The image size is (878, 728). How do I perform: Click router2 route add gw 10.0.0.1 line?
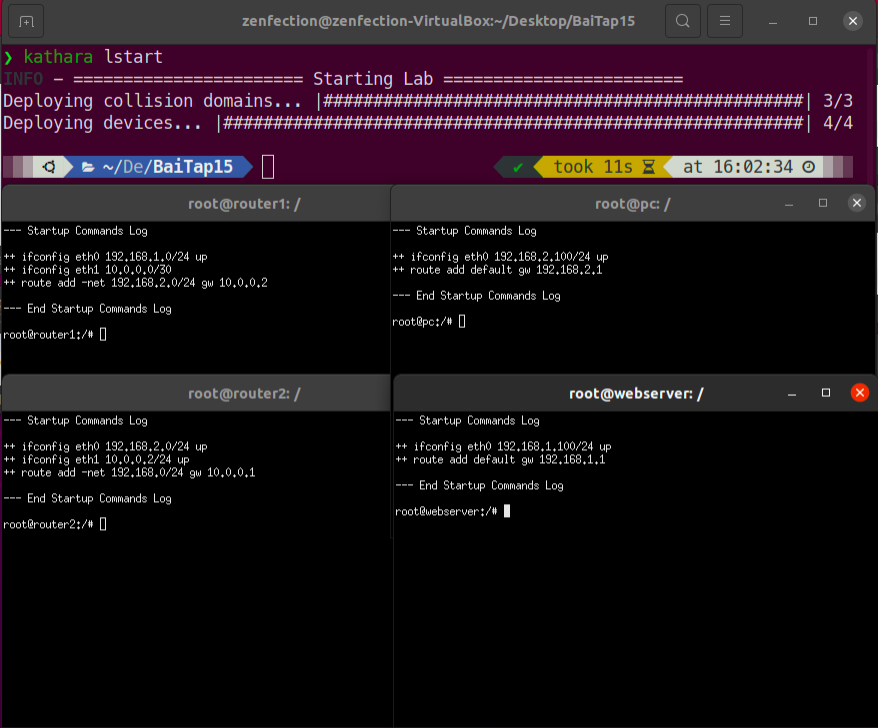(129, 473)
